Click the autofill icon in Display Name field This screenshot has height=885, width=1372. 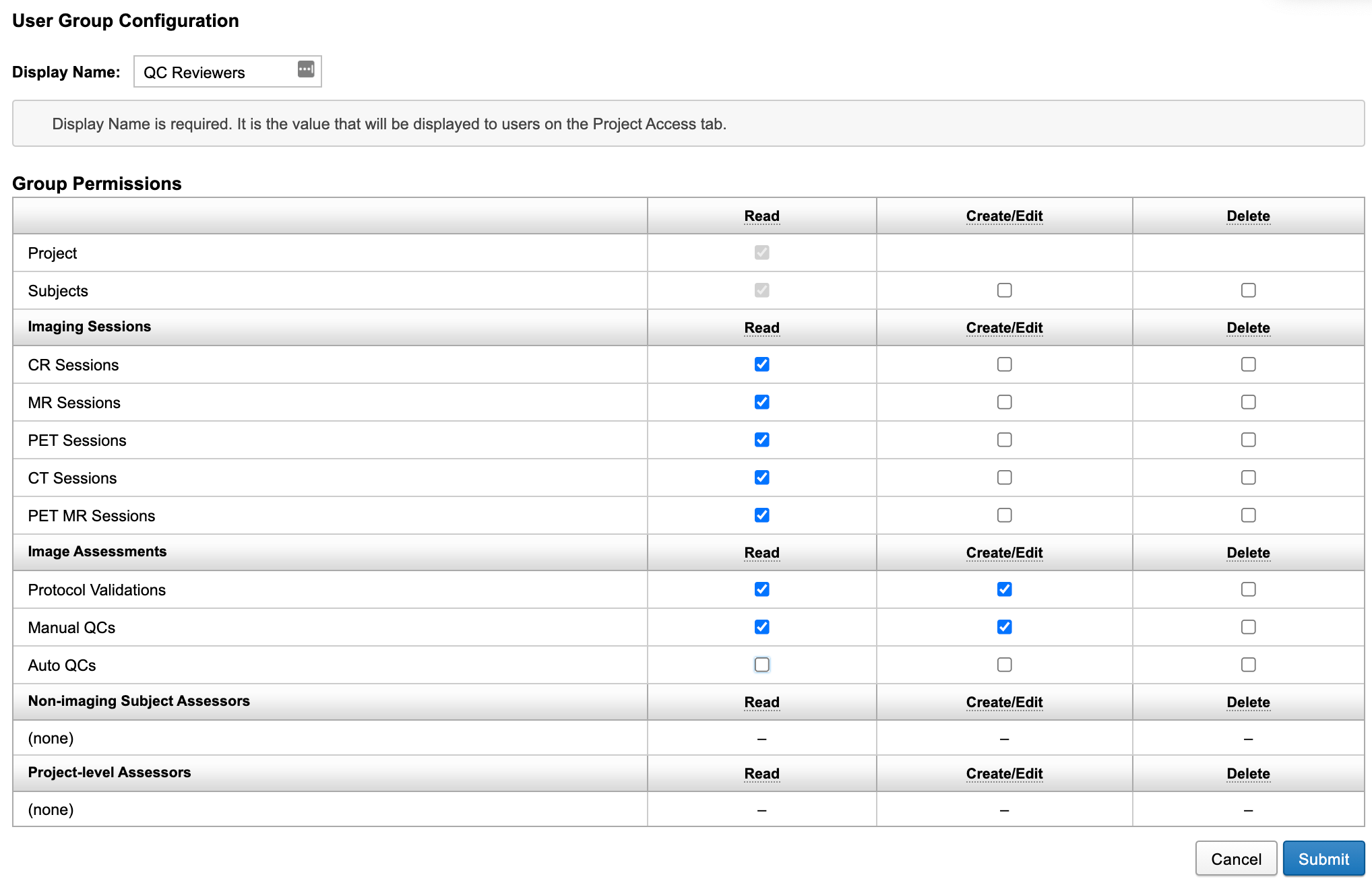pos(306,69)
